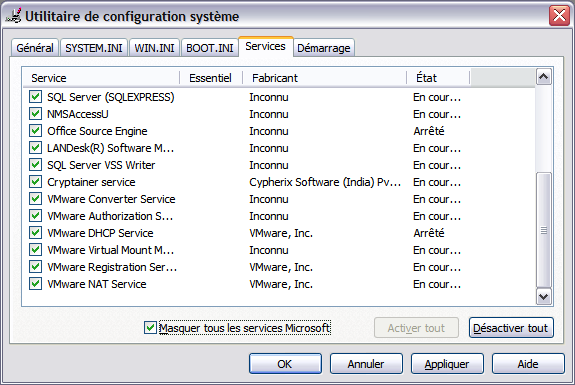Click the services list scrollbar thumb
The height and width of the screenshot is (385, 575).
pos(543,230)
